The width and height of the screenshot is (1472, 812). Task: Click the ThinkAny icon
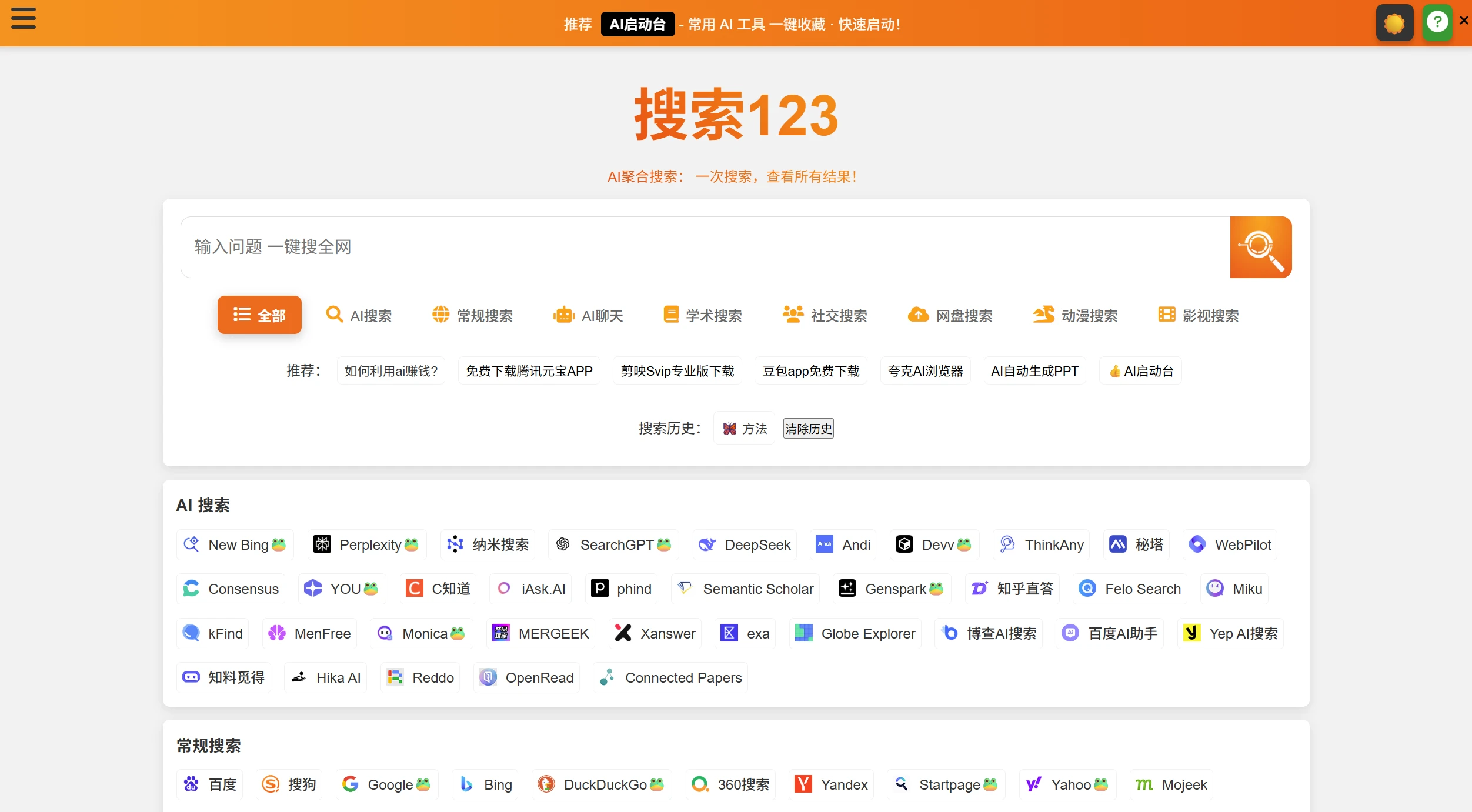(x=1007, y=544)
